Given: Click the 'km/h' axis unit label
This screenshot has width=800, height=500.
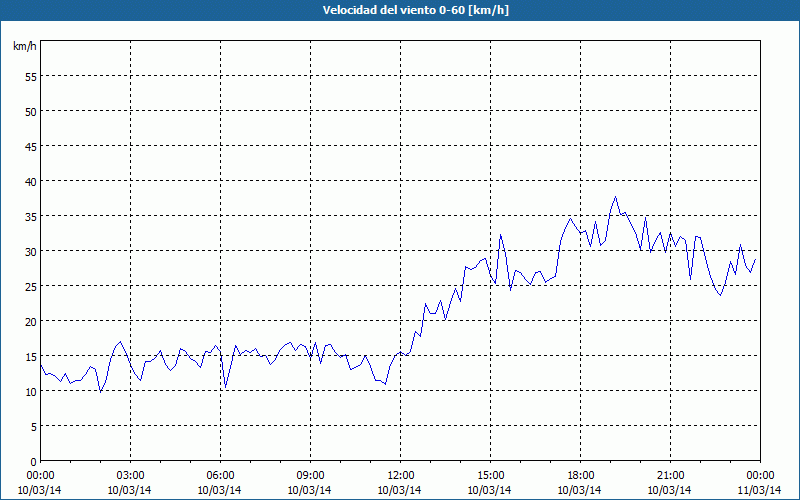Looking at the screenshot, I should tap(24, 46).
